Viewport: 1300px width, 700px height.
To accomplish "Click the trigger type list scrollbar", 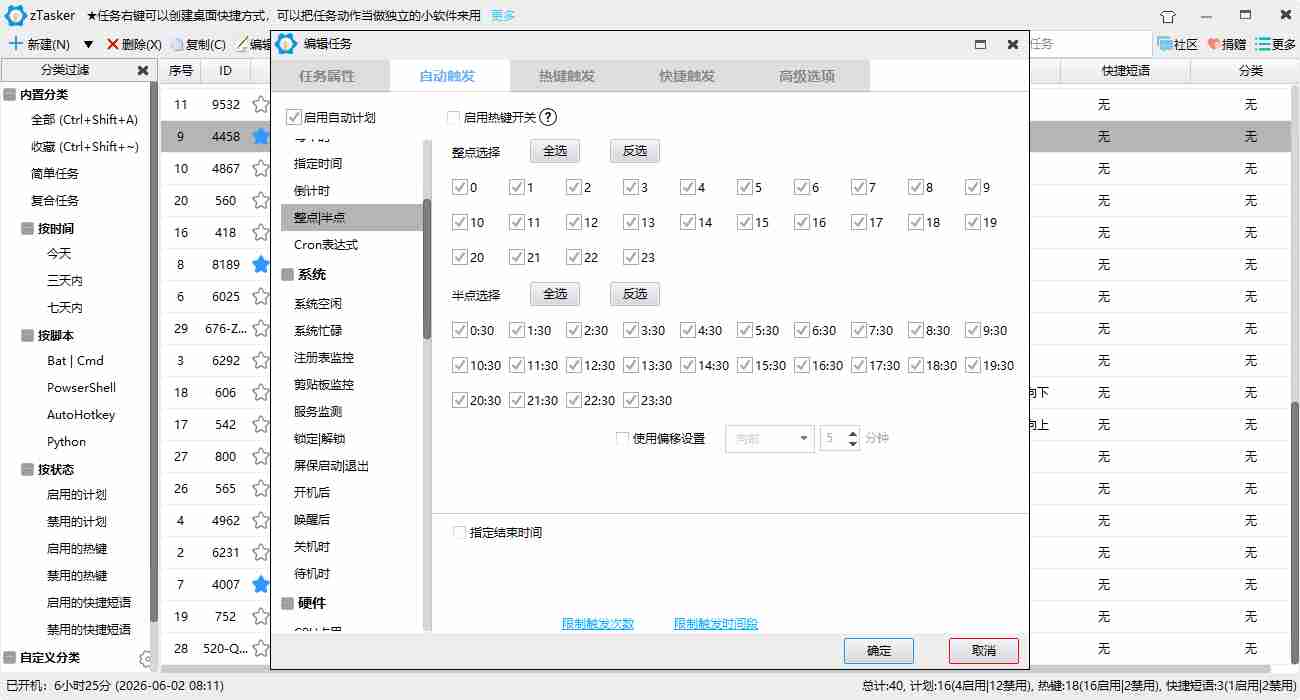I will (x=427, y=270).
